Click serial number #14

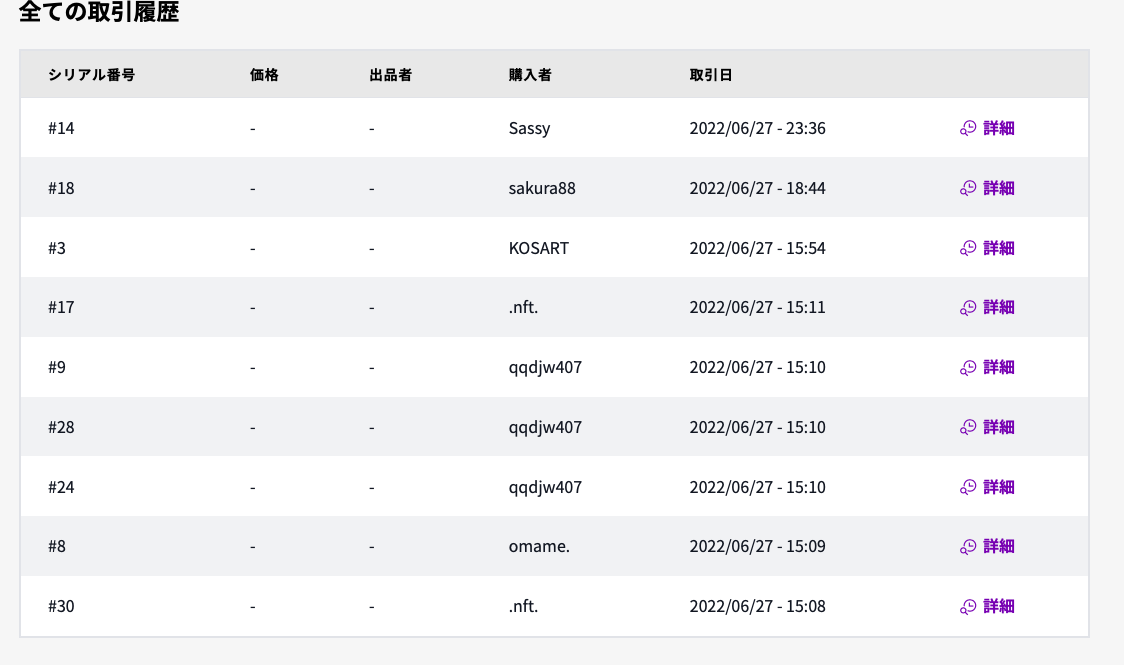61,128
